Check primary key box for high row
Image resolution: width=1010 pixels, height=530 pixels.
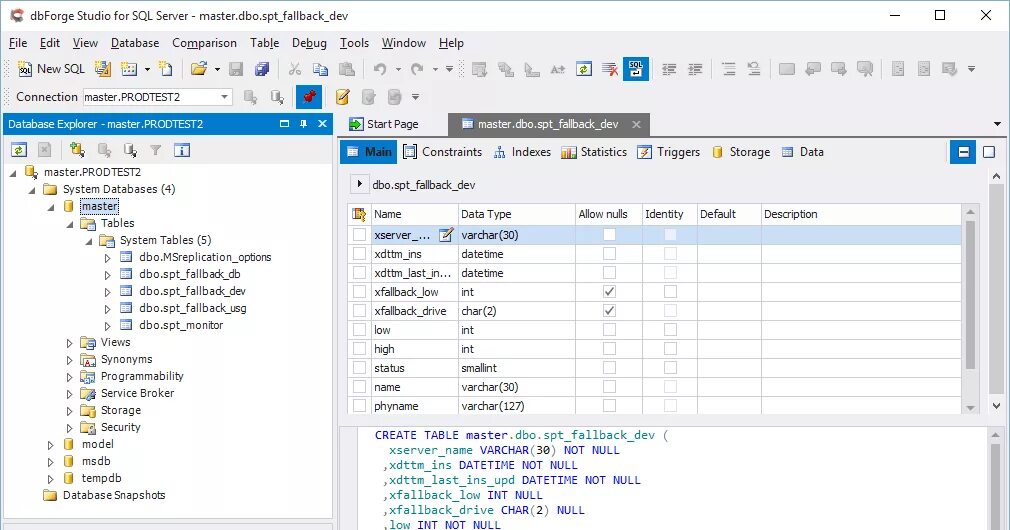click(x=359, y=349)
